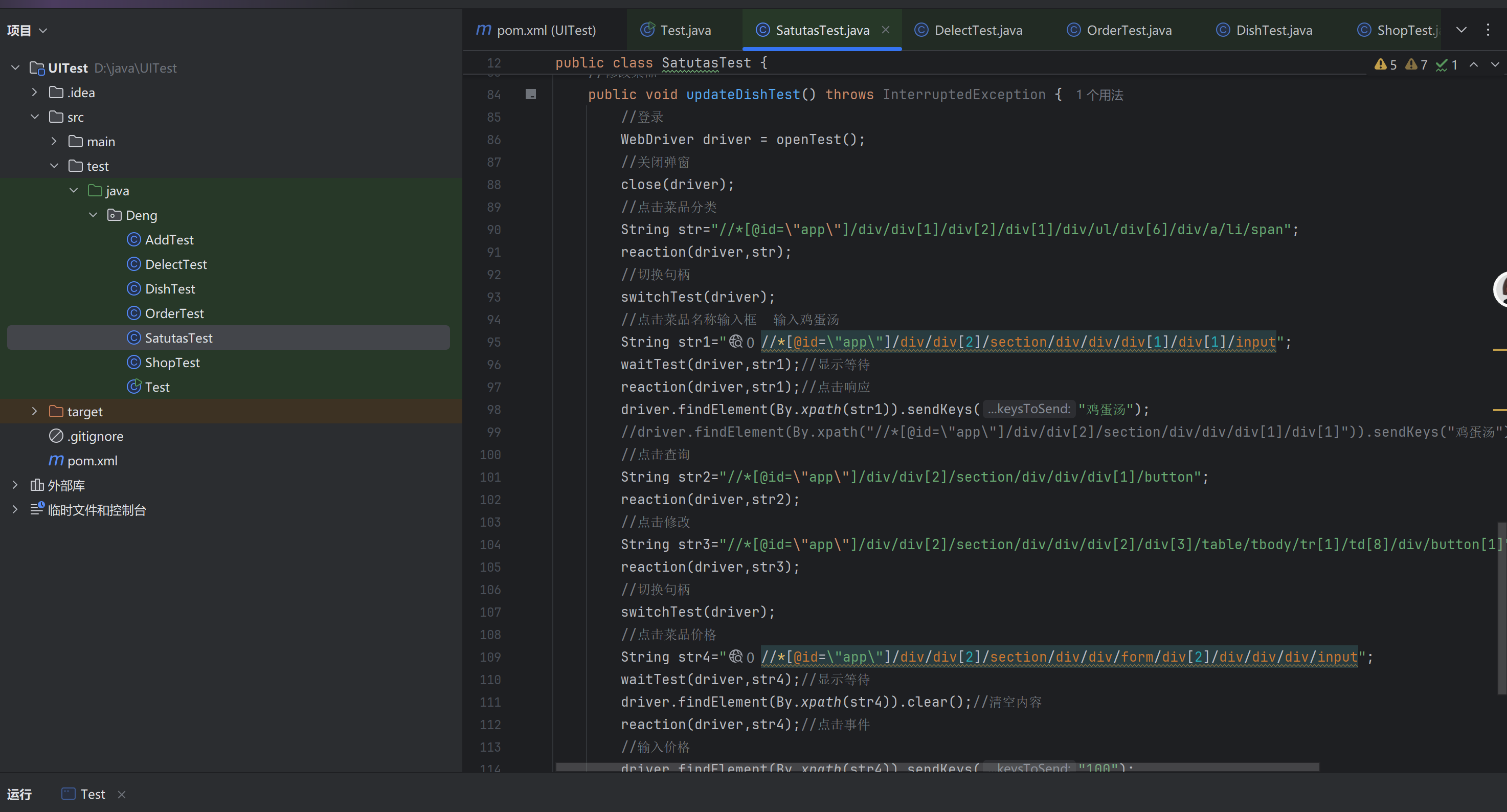Viewport: 1507px width, 812px height.
Task: Collapse the Deng package node
Action: click(x=93, y=215)
